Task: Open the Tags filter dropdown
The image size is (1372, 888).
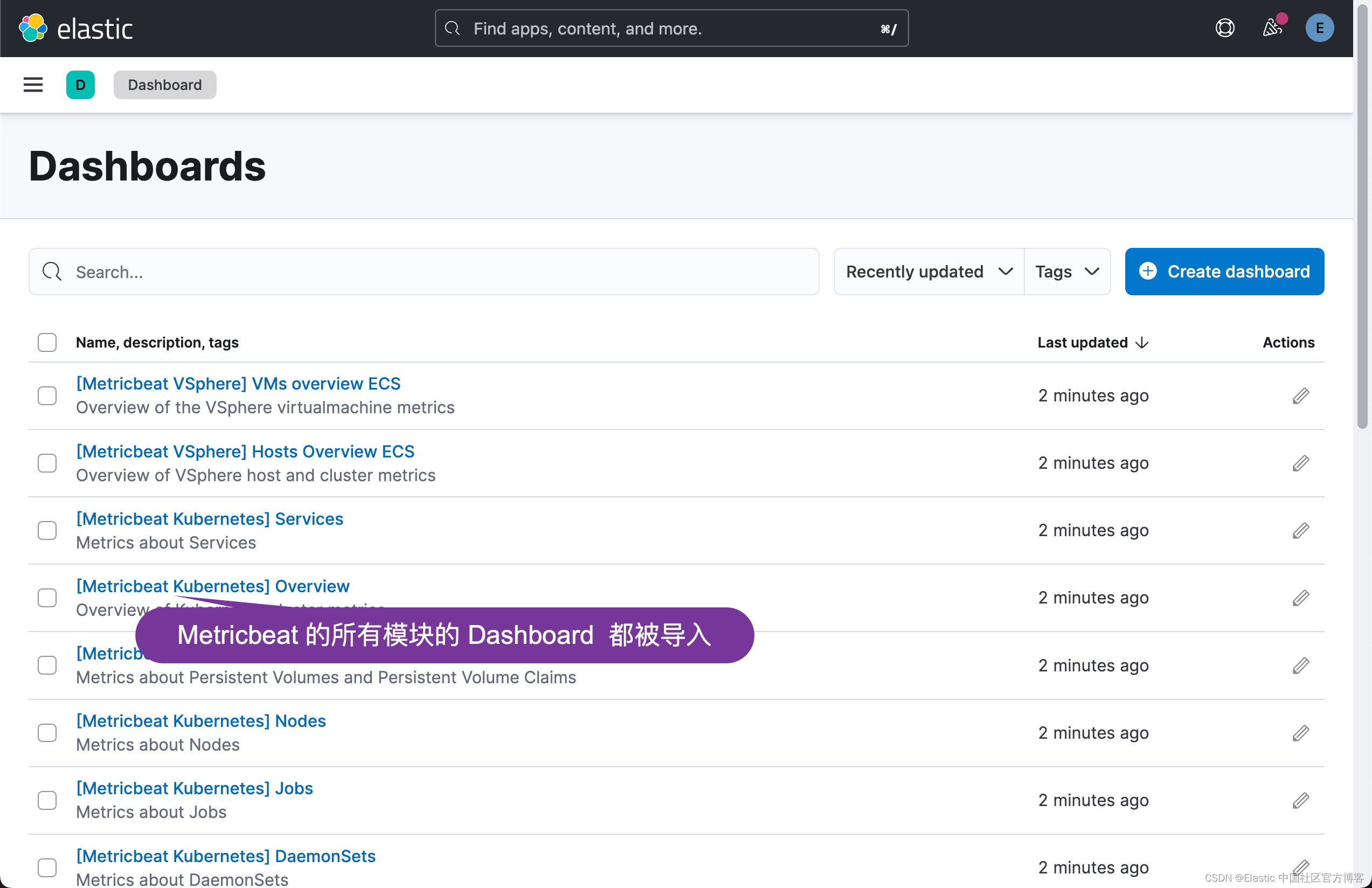Action: 1067,272
